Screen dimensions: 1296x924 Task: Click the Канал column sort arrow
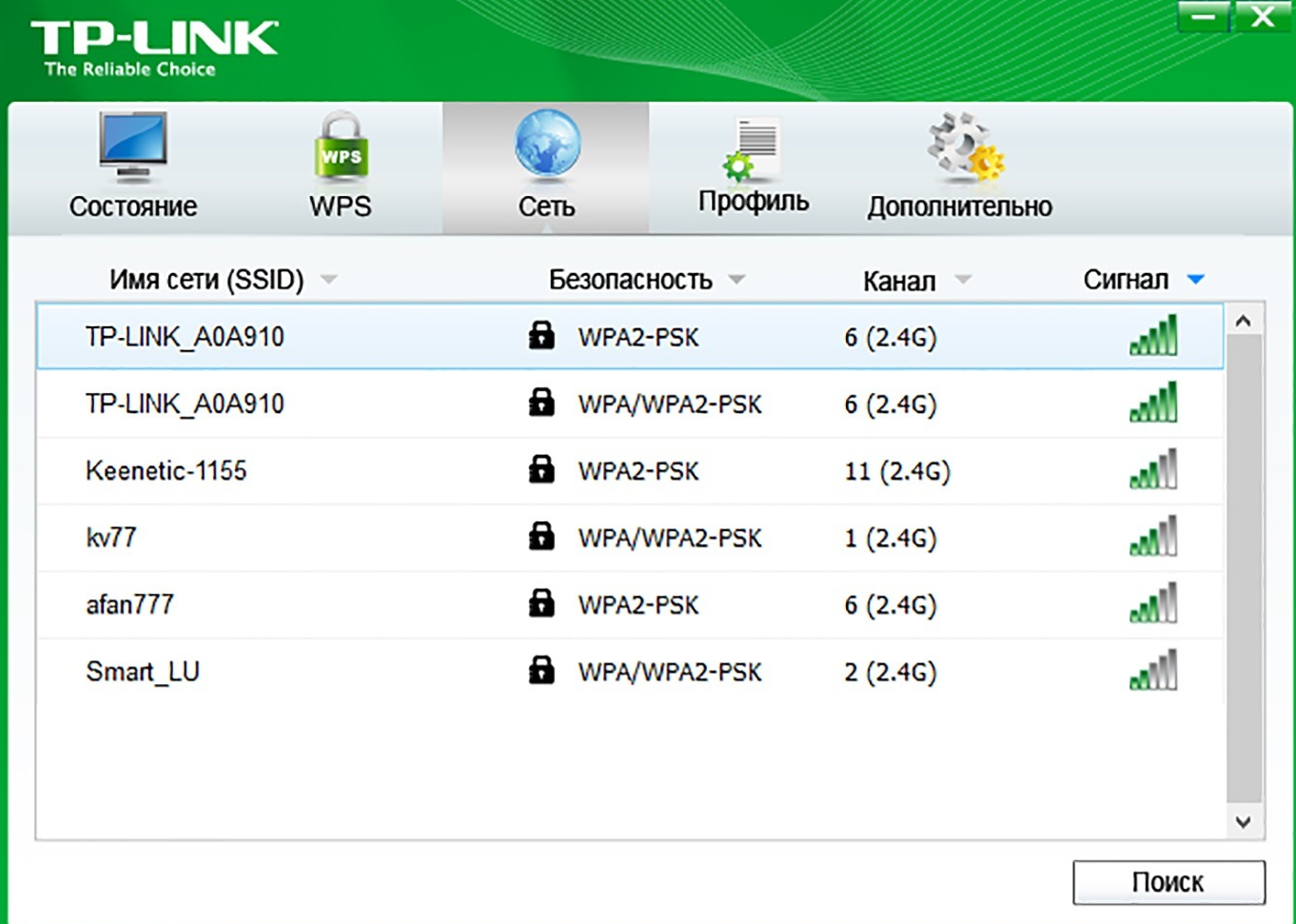coord(963,280)
